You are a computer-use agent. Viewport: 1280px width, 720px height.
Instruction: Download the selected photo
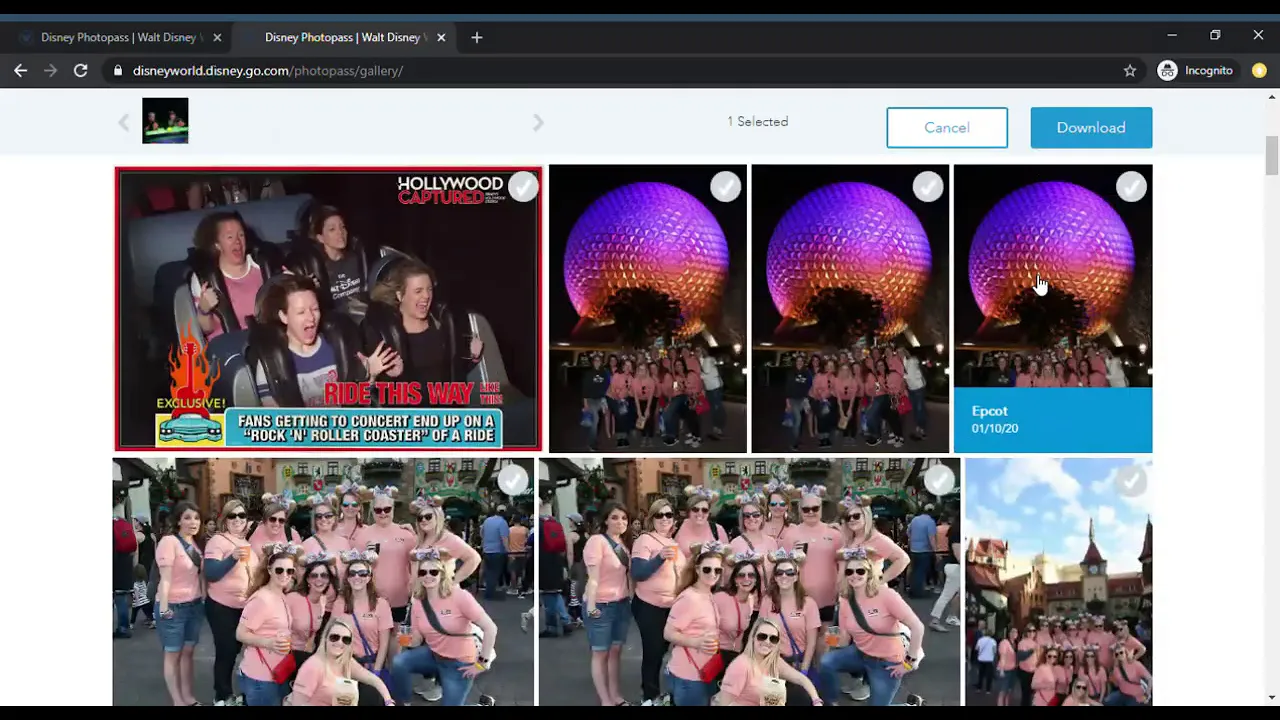[1091, 128]
